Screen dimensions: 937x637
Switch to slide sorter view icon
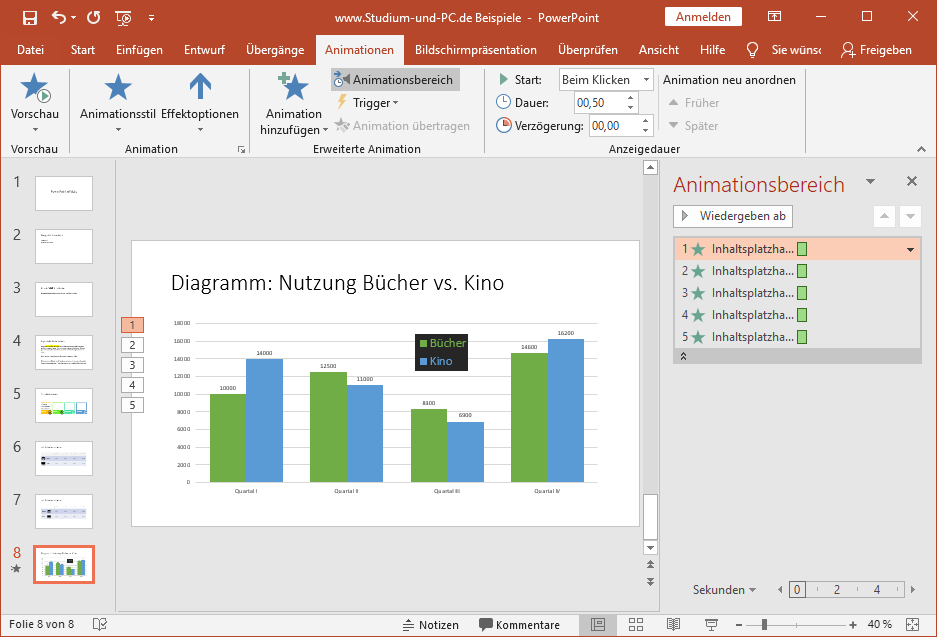[x=636, y=624]
